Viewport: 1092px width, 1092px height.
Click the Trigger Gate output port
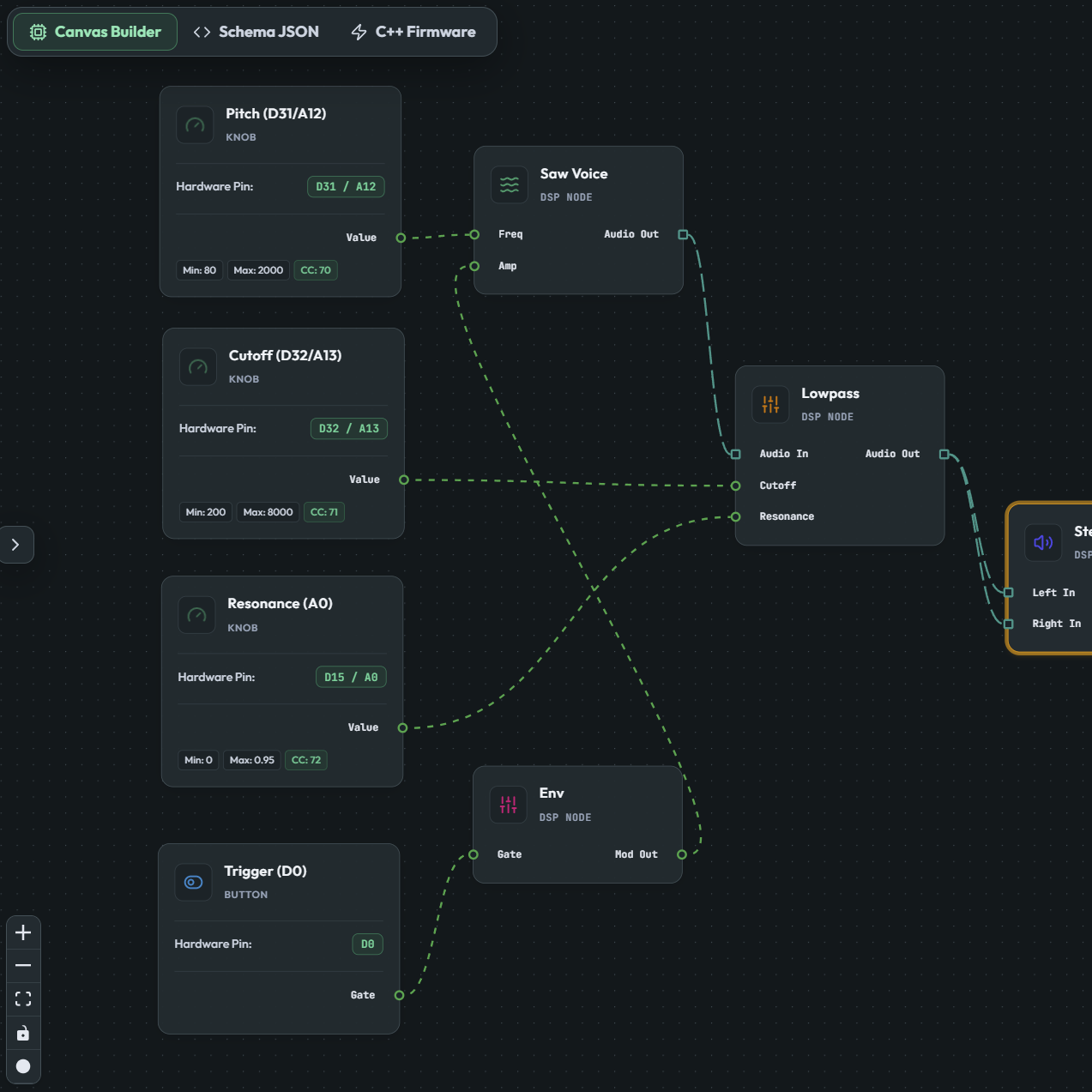(399, 995)
